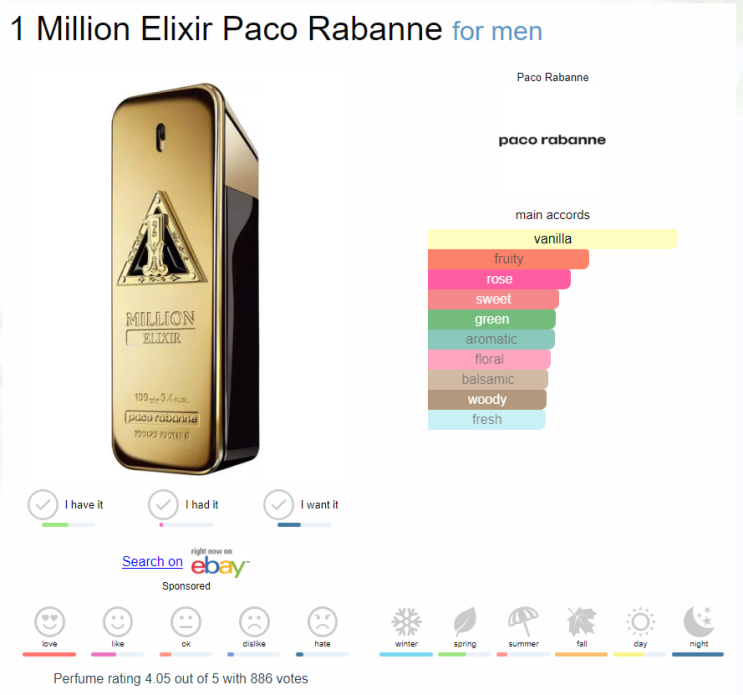Click the "for men" title link
Image resolution: width=743 pixels, height=695 pixels.
tap(497, 30)
